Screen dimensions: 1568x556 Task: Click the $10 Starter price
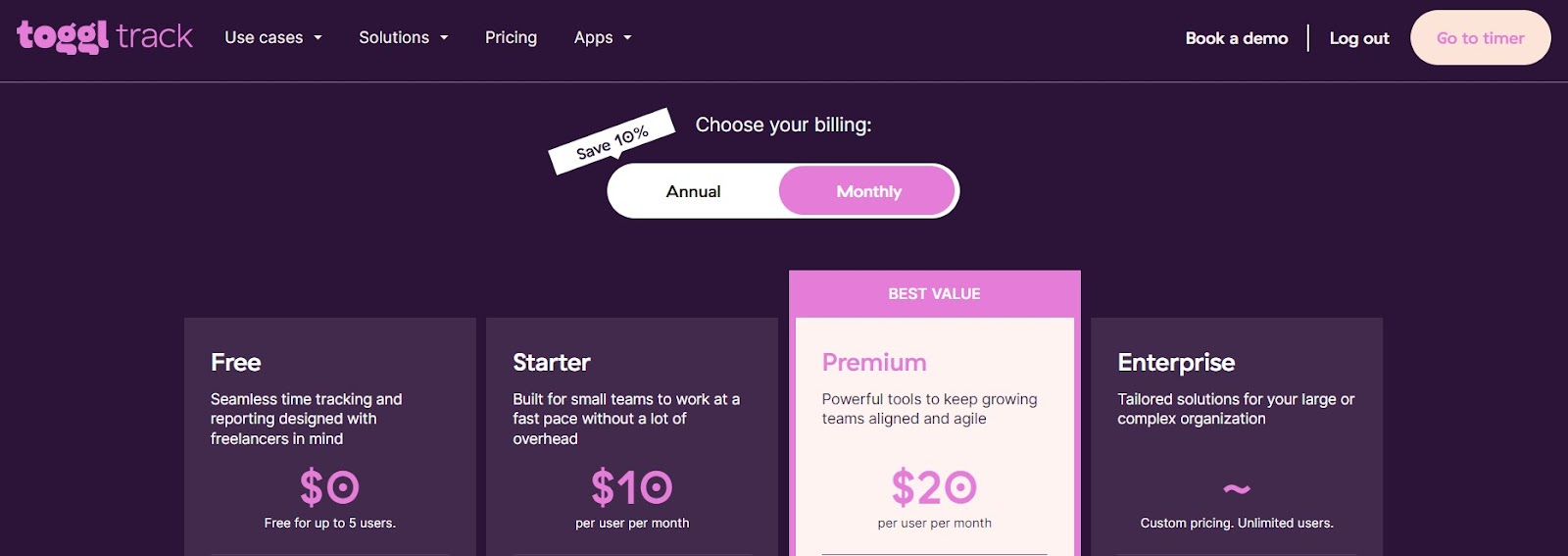click(631, 487)
